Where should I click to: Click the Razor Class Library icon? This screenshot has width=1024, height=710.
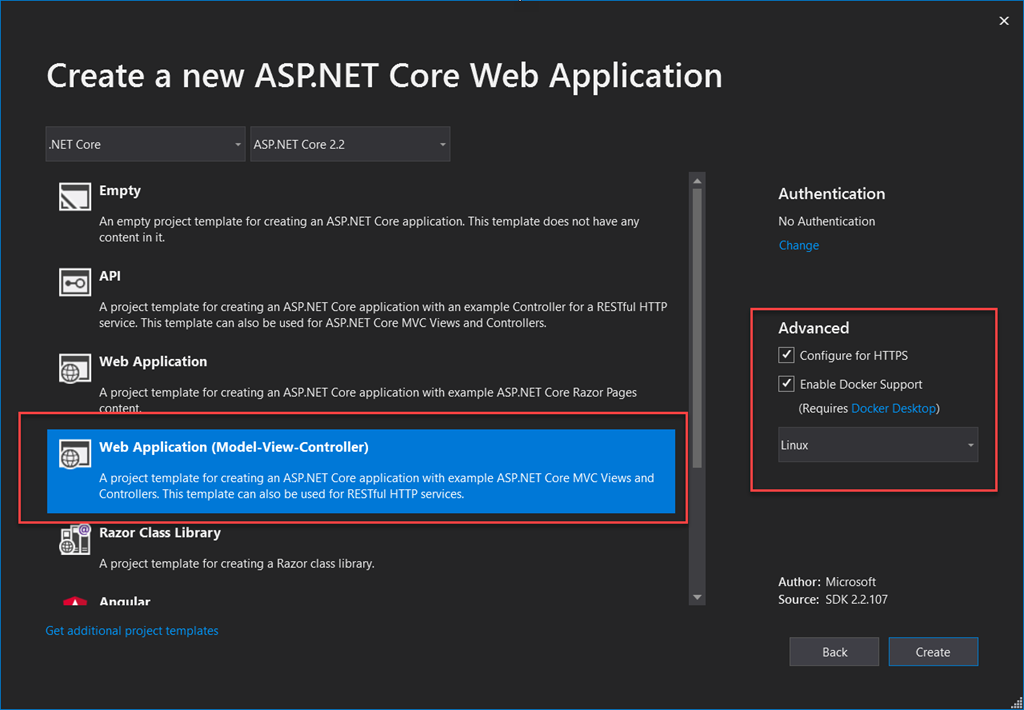click(75, 540)
